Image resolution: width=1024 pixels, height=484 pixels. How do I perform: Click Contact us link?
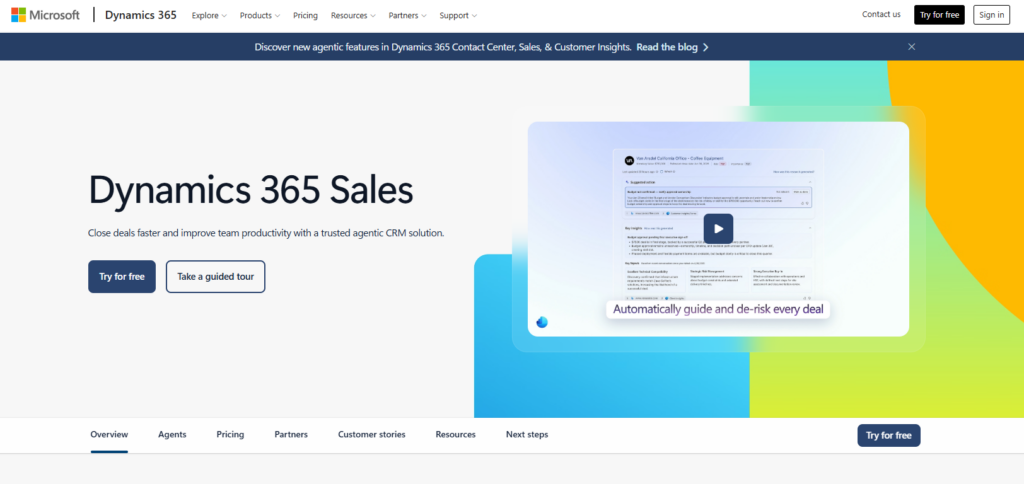tap(881, 14)
